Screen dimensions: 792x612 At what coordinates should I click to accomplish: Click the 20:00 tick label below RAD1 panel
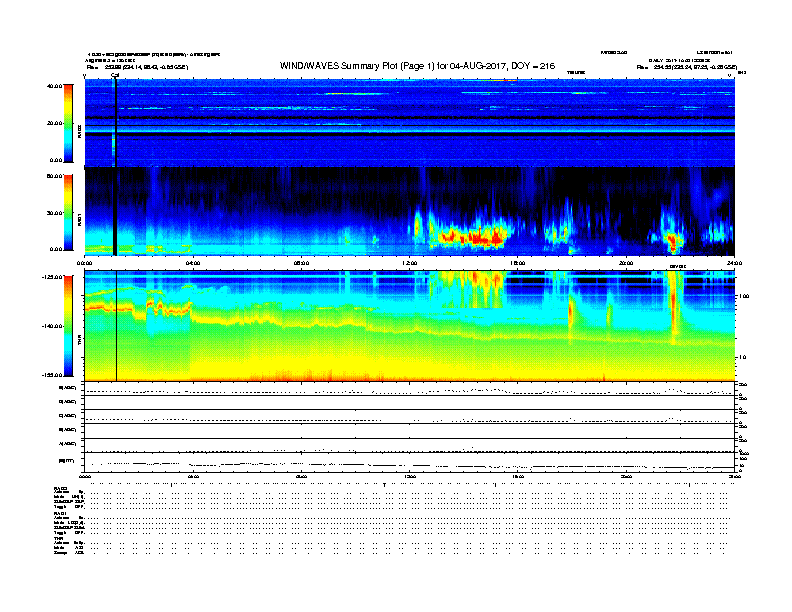[x=626, y=263]
